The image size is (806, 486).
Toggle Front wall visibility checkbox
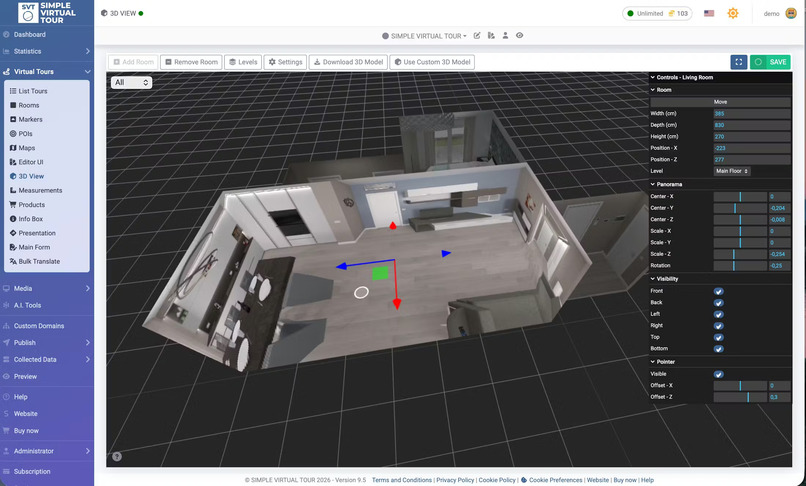pyautogui.click(x=719, y=291)
